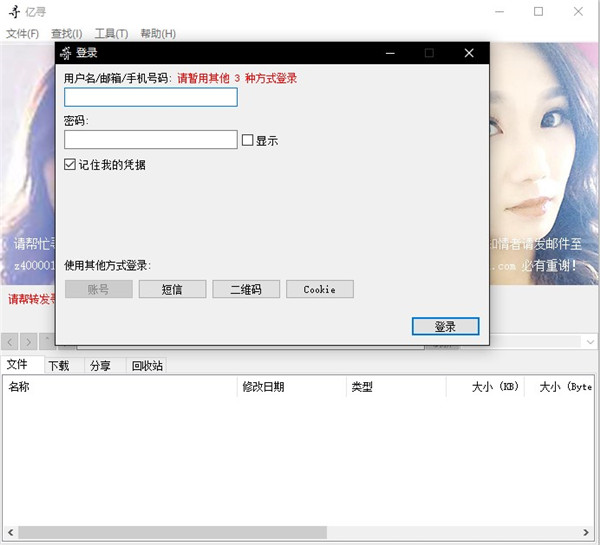Image resolution: width=600 pixels, height=545 pixels.
Task: Open the 文件(F) menu
Action: (x=22, y=34)
